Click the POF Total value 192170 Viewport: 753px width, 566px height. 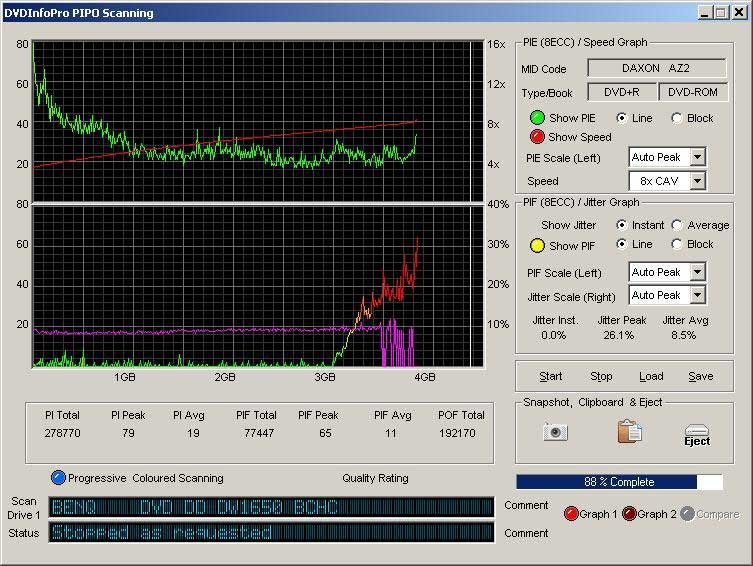click(457, 433)
